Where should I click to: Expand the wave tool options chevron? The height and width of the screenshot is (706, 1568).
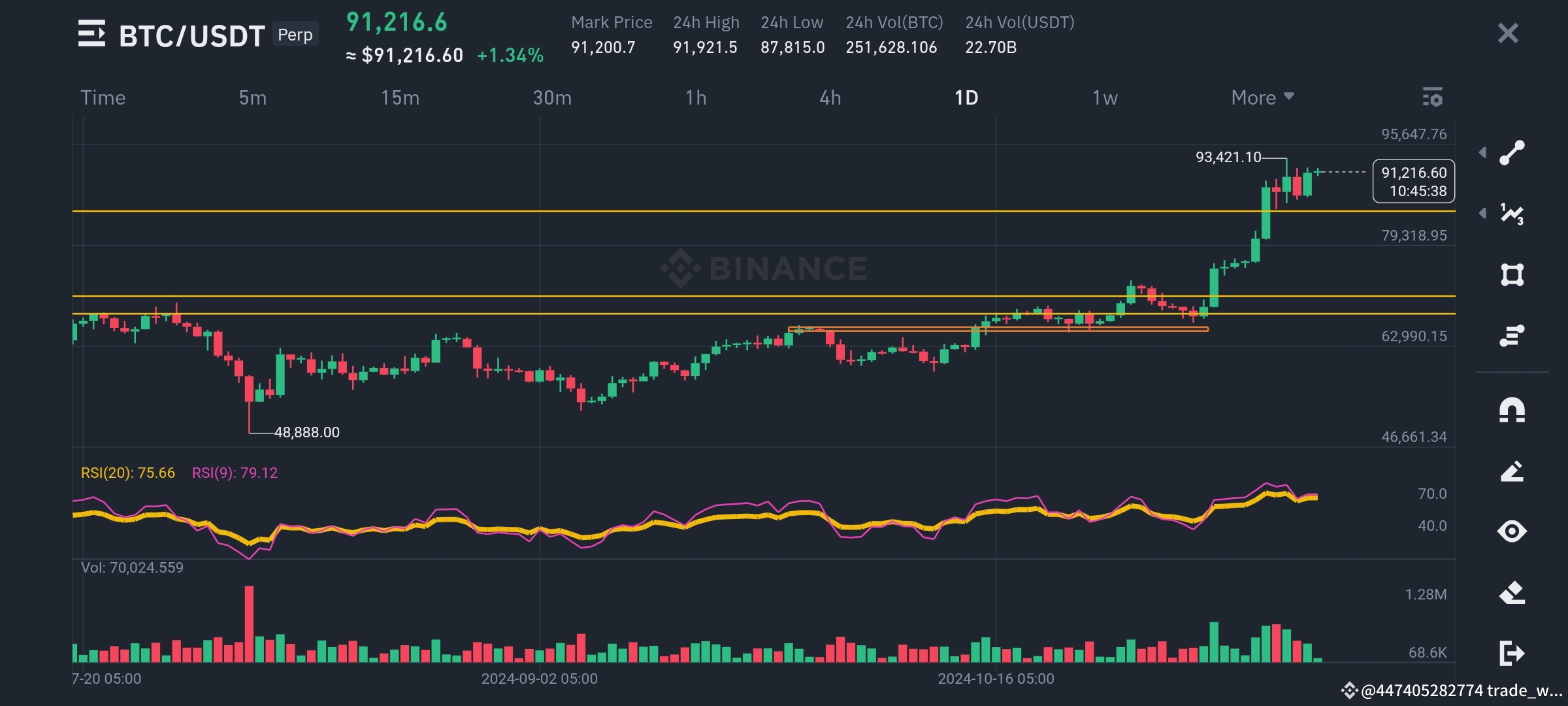click(1484, 212)
